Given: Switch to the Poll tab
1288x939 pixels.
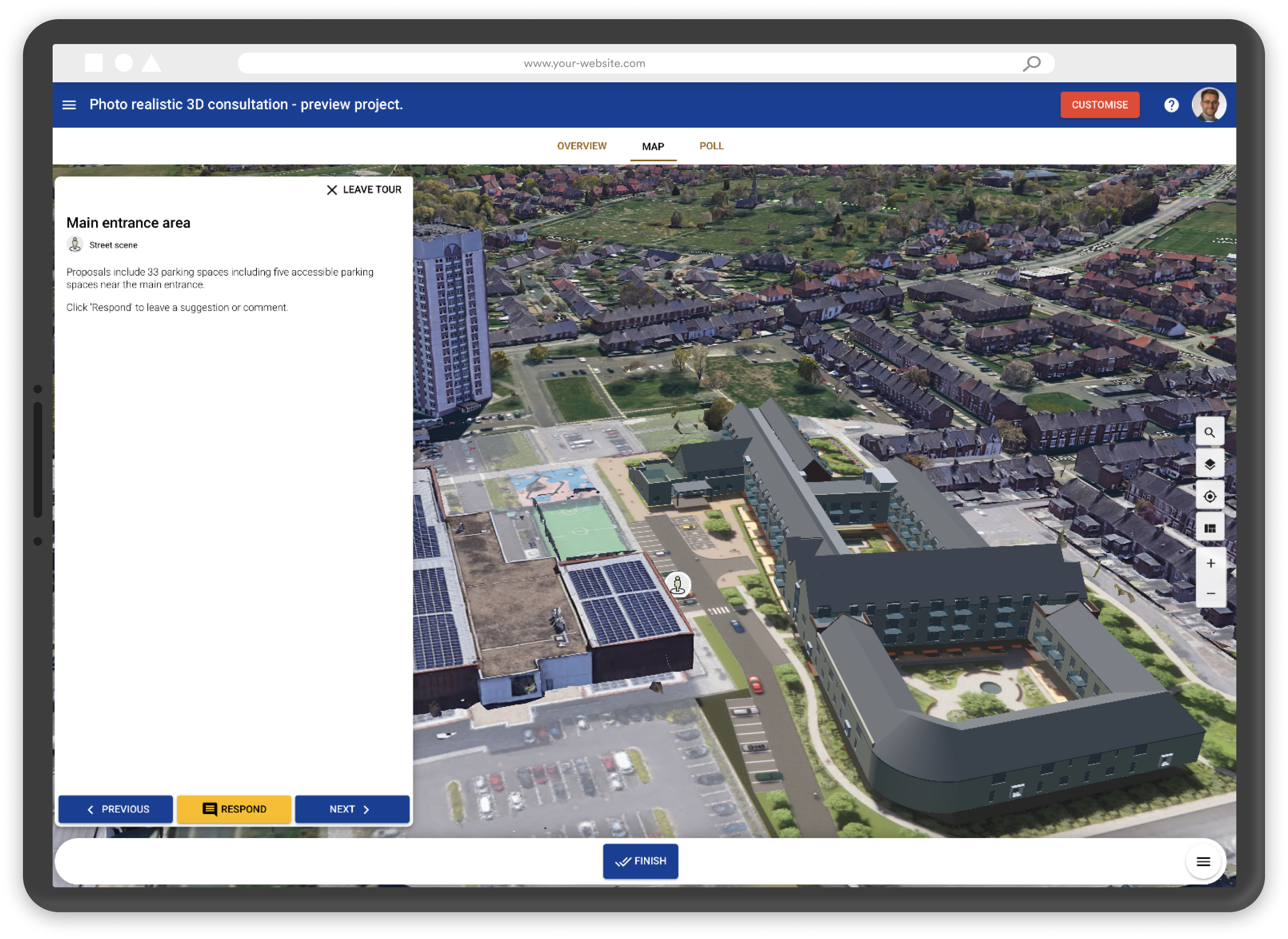Looking at the screenshot, I should click(x=711, y=146).
